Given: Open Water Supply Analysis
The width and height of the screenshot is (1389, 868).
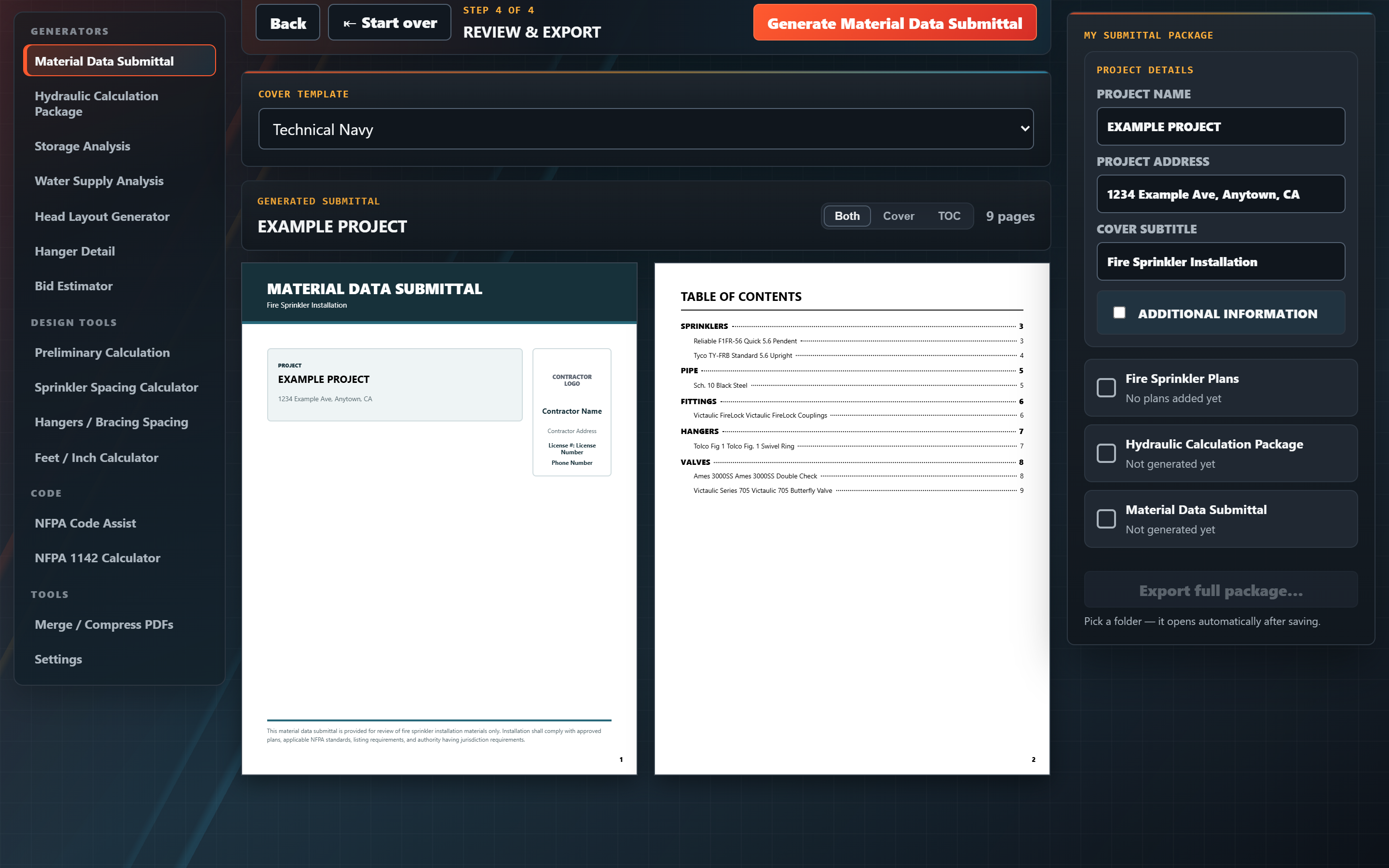Looking at the screenshot, I should click(120, 181).
